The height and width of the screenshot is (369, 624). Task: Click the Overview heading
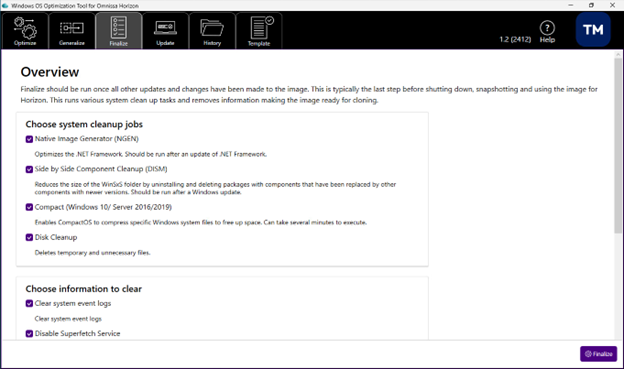point(50,72)
